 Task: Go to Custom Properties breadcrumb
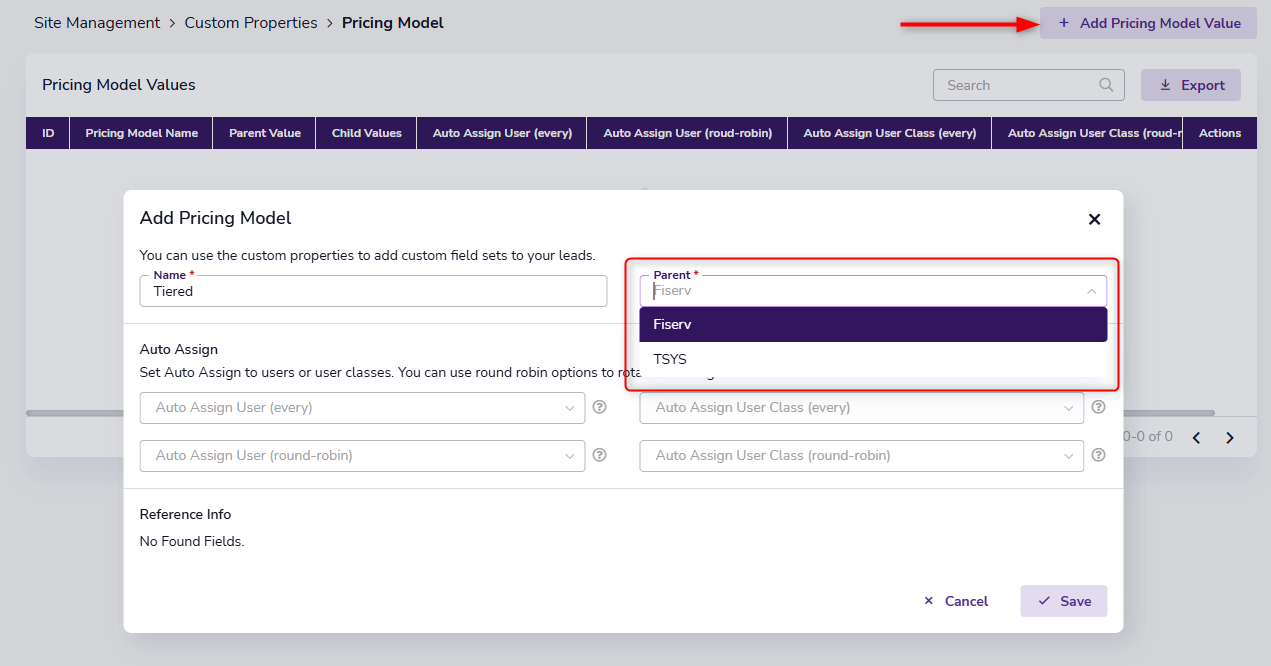tap(251, 22)
